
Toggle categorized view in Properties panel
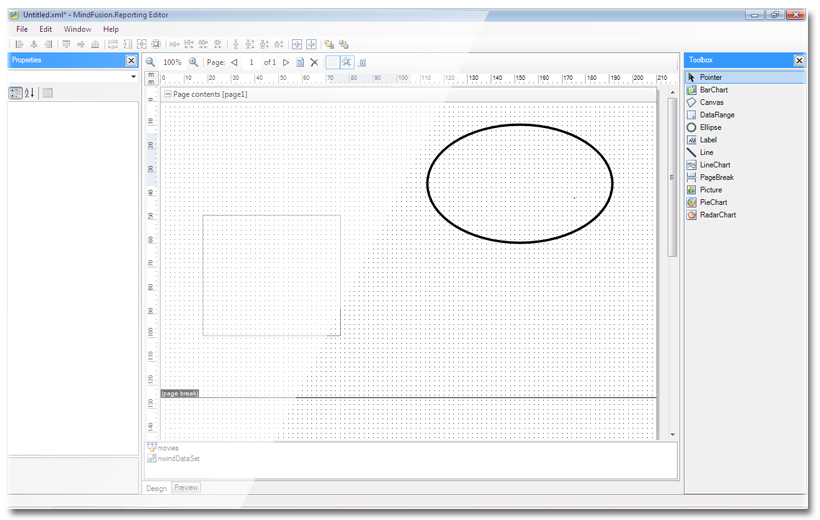15,93
